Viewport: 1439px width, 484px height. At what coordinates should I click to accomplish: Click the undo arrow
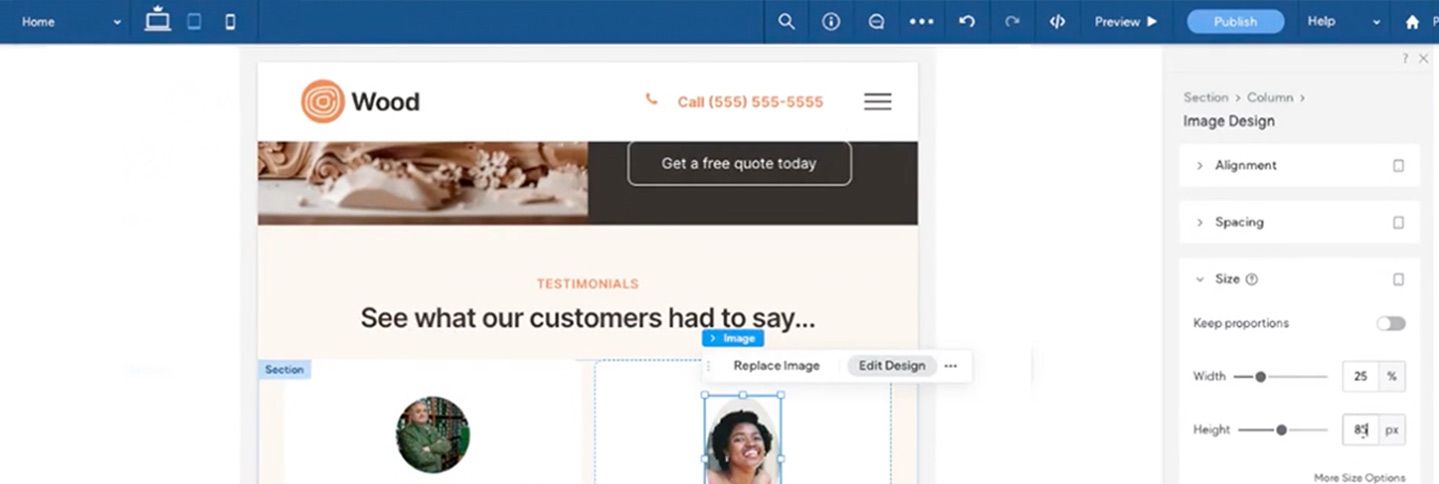[967, 21]
